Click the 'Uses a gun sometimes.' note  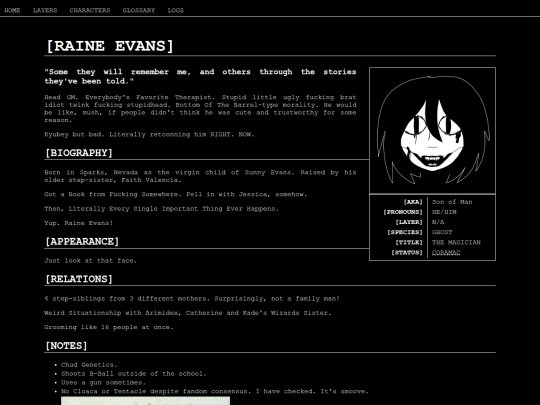[103, 383]
